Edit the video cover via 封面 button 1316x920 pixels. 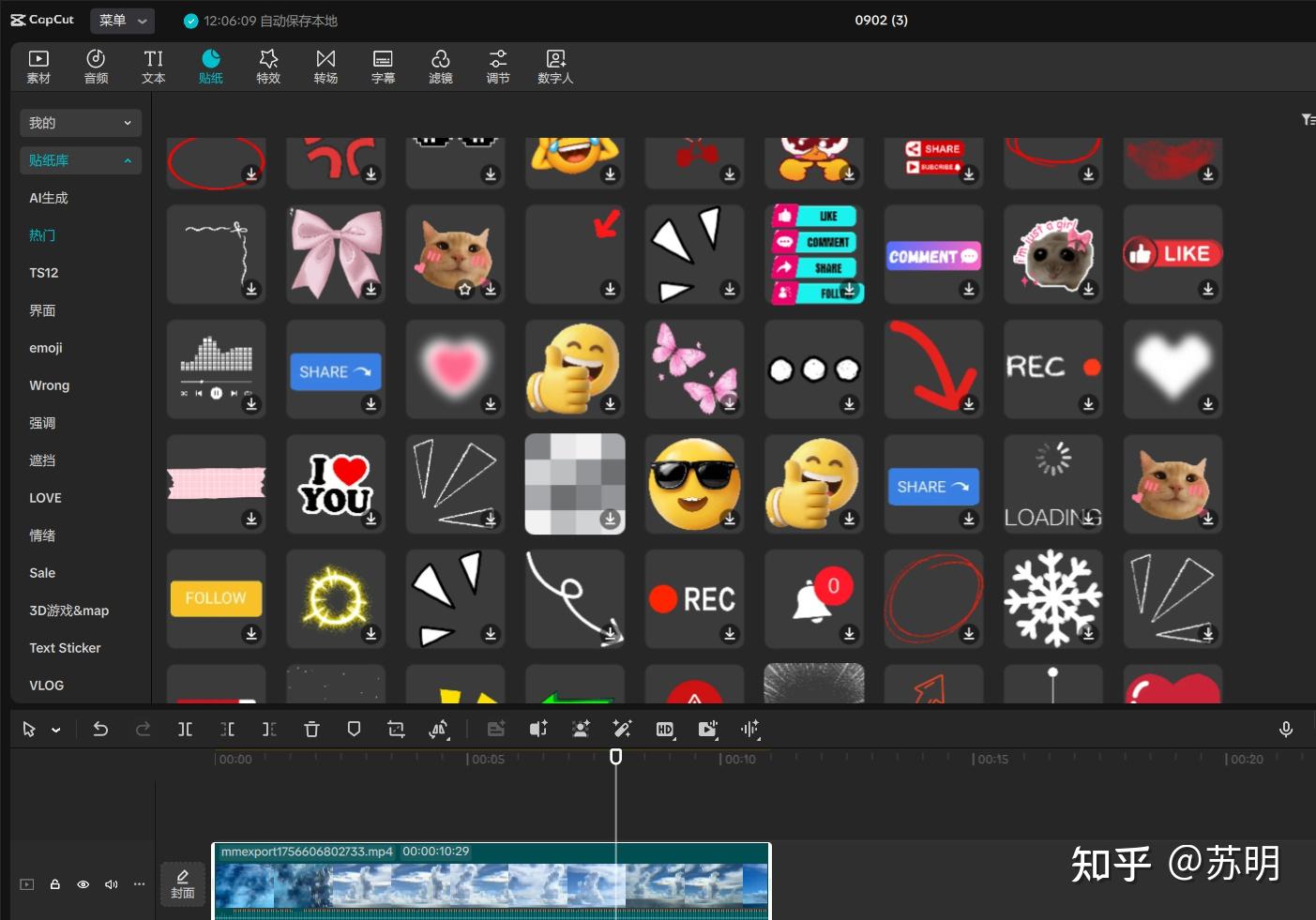pyautogui.click(x=182, y=882)
